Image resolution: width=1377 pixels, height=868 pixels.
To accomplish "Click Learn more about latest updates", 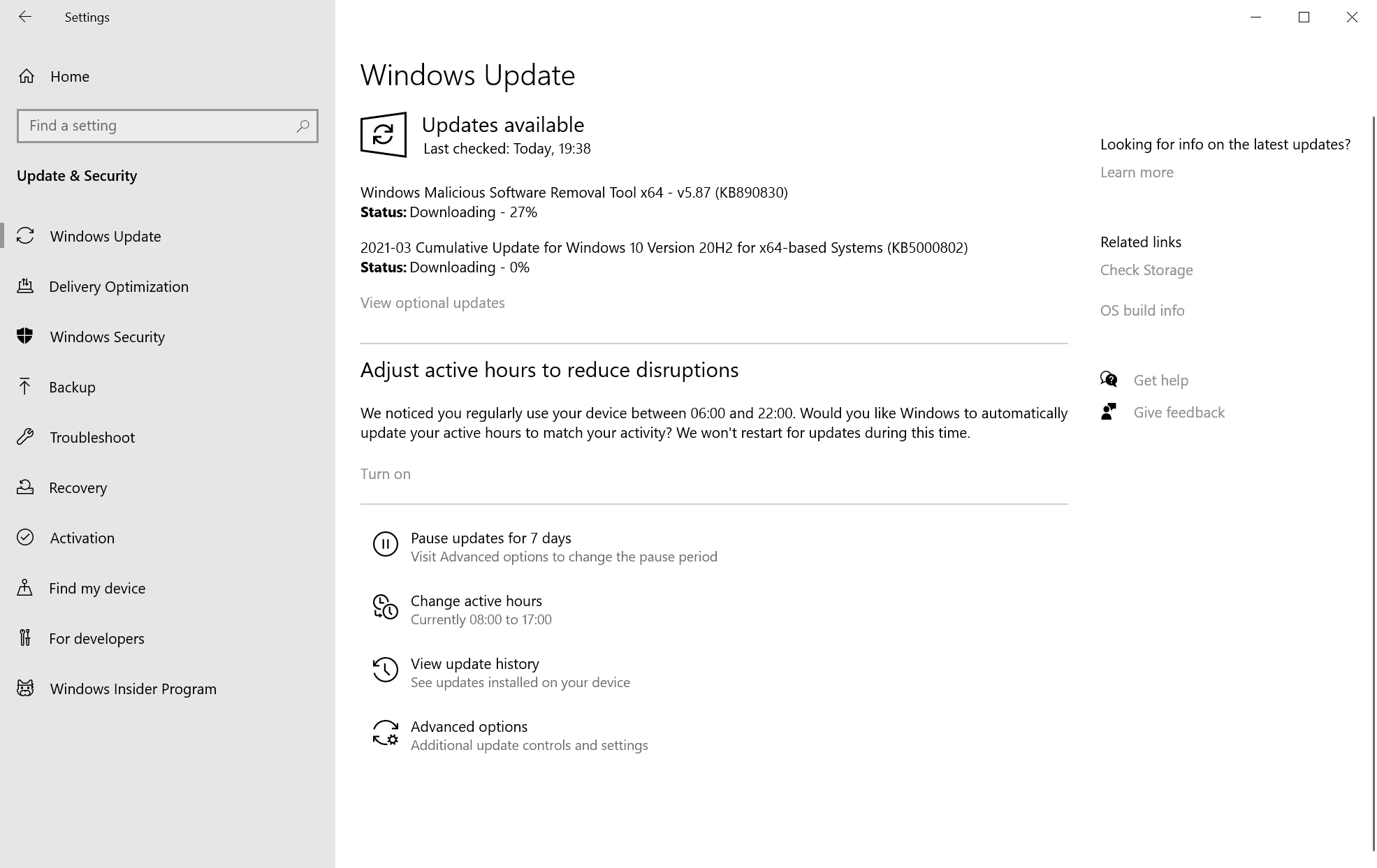I will pyautogui.click(x=1137, y=171).
